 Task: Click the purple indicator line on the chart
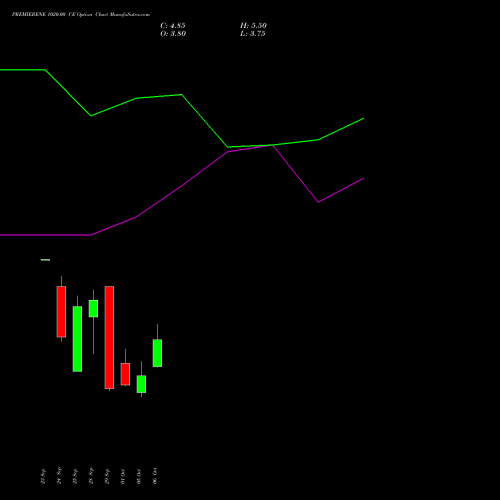coord(182,186)
